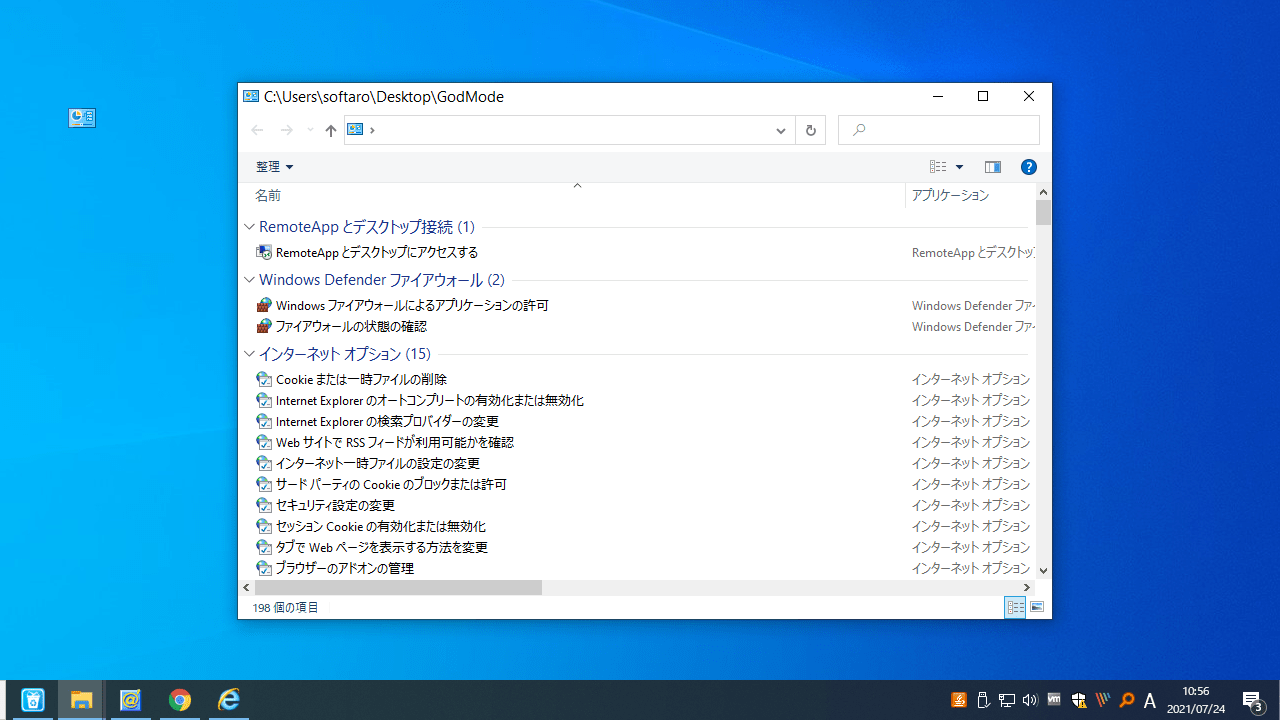Click the Forward arrow in Explorer
The height and width of the screenshot is (720, 1280).
287,130
